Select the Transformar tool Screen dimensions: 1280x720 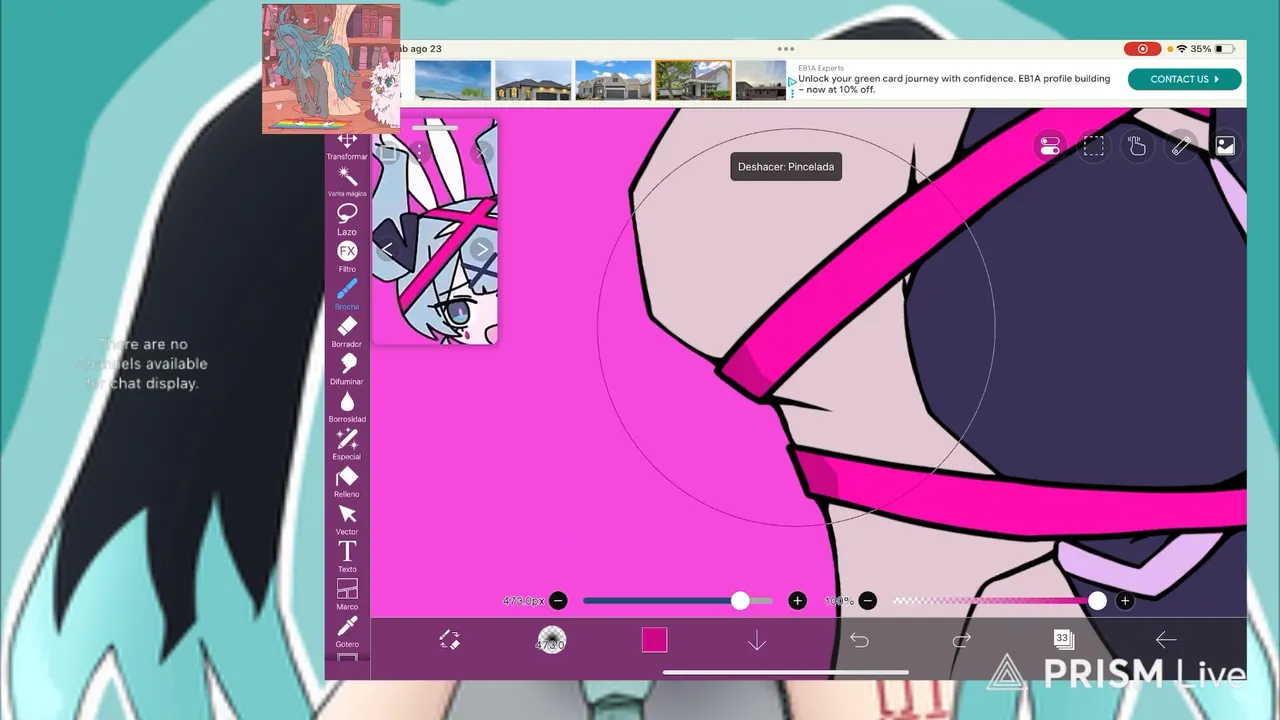347,146
